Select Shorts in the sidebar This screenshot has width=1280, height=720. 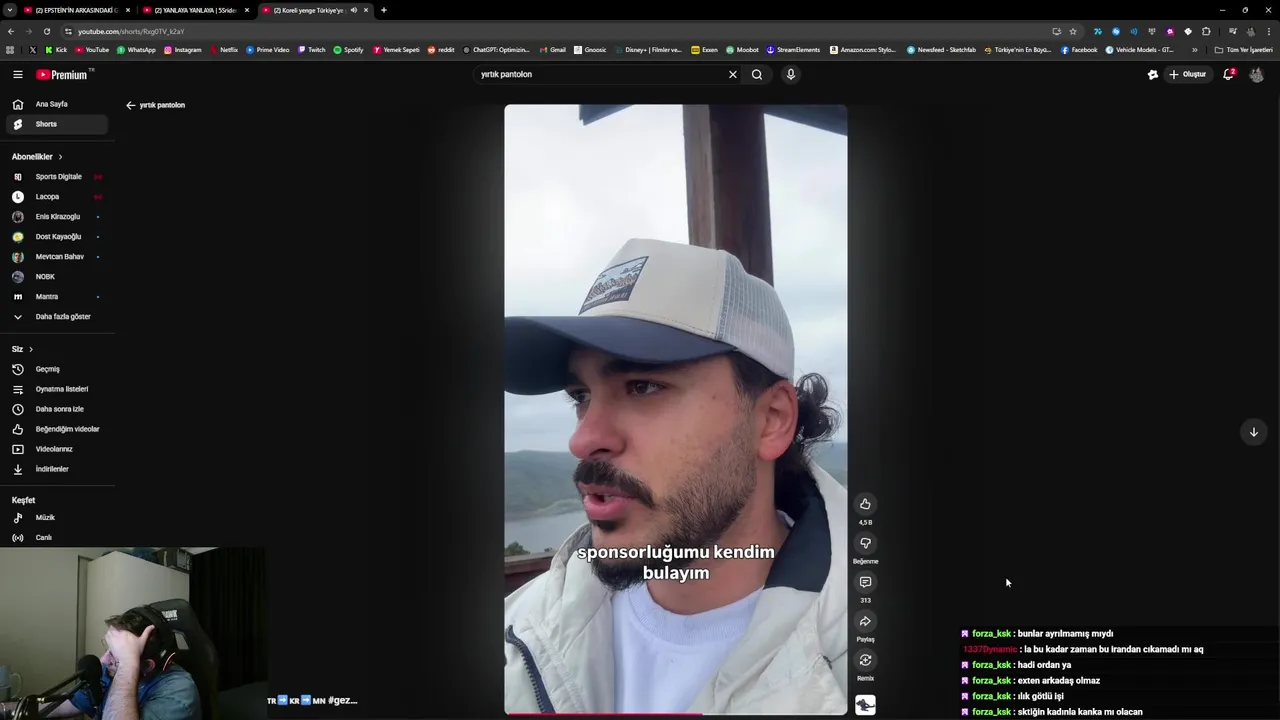tap(57, 124)
